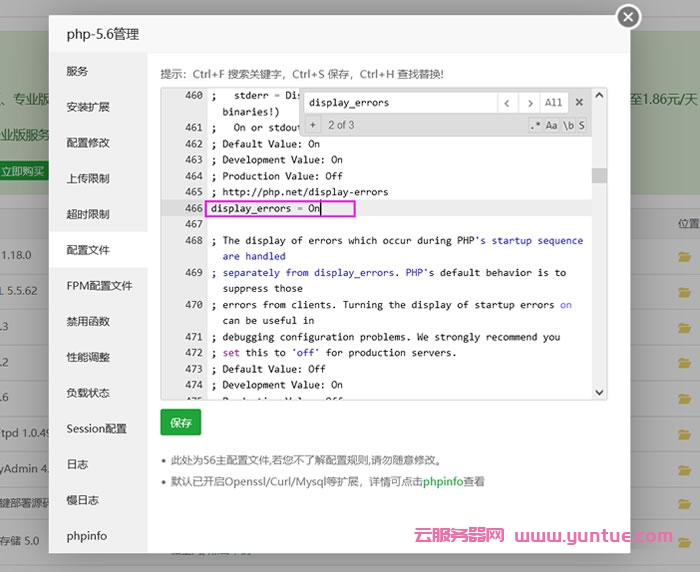
Task: Open the 安装扩展 sidebar tab
Action: click(x=88, y=107)
